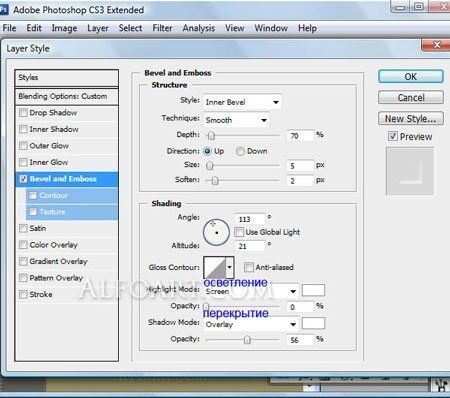Check Use Global Light
The width and height of the screenshot is (450, 398).
point(239,232)
